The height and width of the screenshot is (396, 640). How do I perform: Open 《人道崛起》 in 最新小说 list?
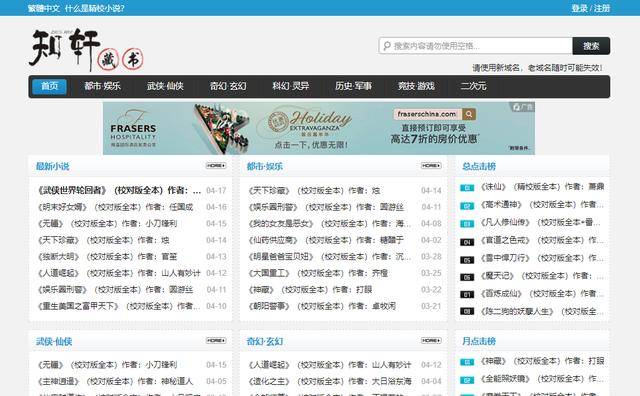pyautogui.click(x=119, y=273)
